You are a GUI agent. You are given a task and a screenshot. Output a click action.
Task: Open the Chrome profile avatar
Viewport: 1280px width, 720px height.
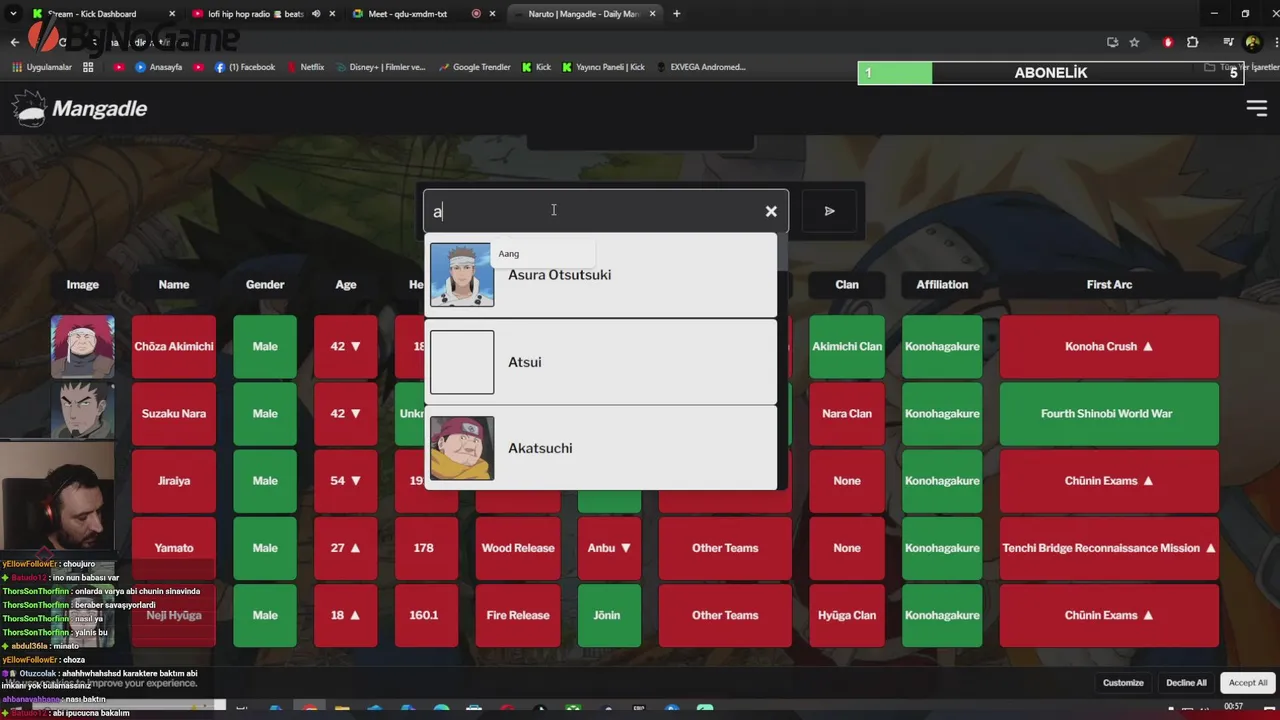[1252, 42]
